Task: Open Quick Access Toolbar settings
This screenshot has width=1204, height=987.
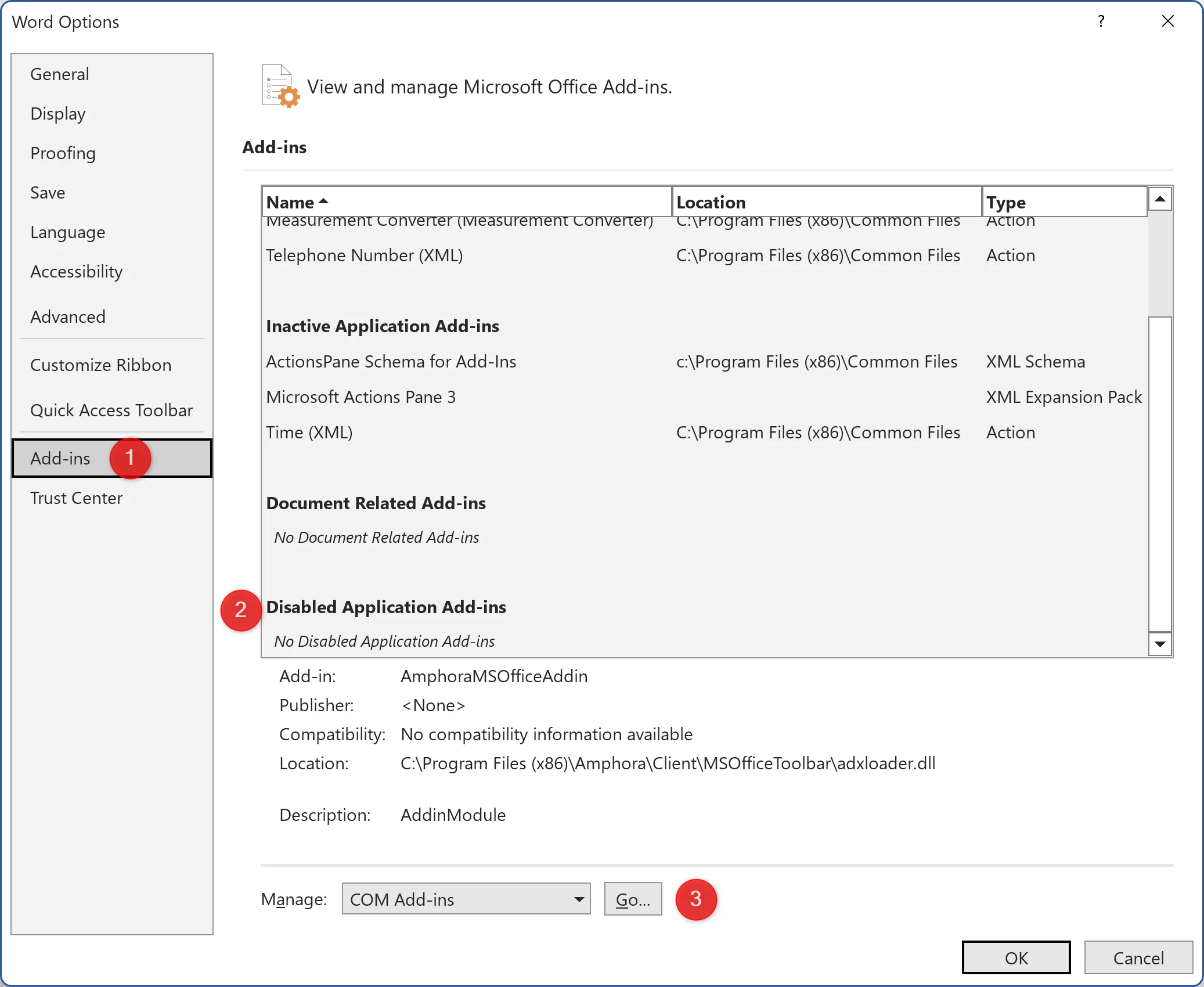Action: point(111,410)
